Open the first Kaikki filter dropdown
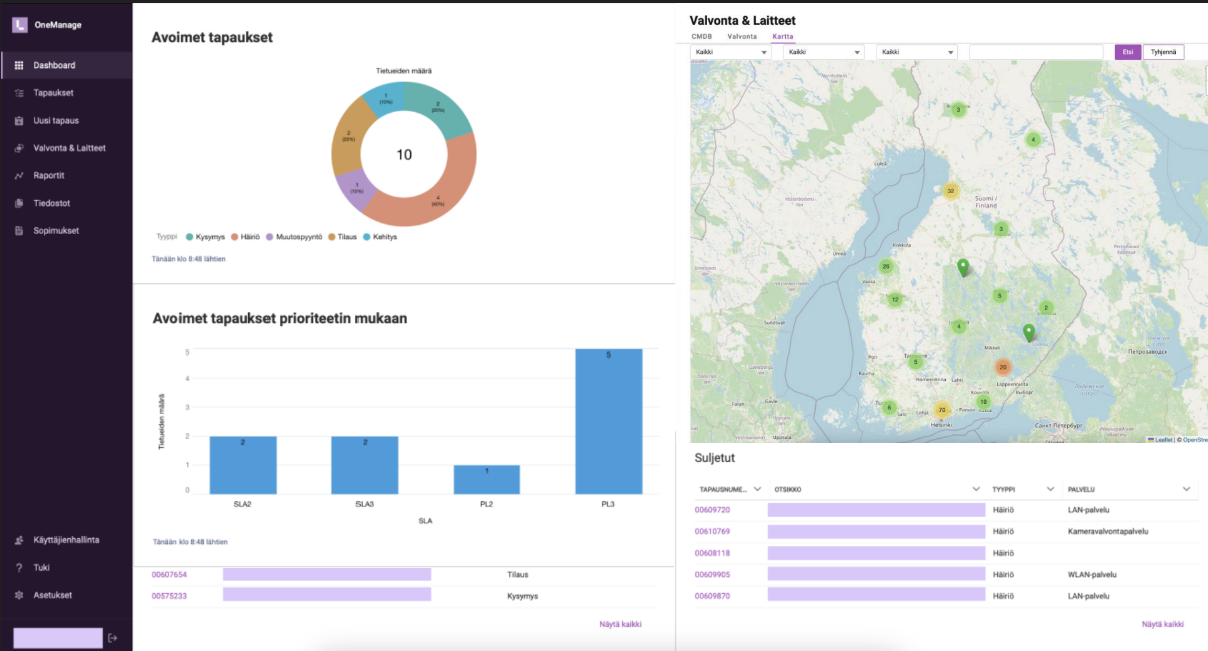Image resolution: width=1208 pixels, height=651 pixels. tap(730, 51)
